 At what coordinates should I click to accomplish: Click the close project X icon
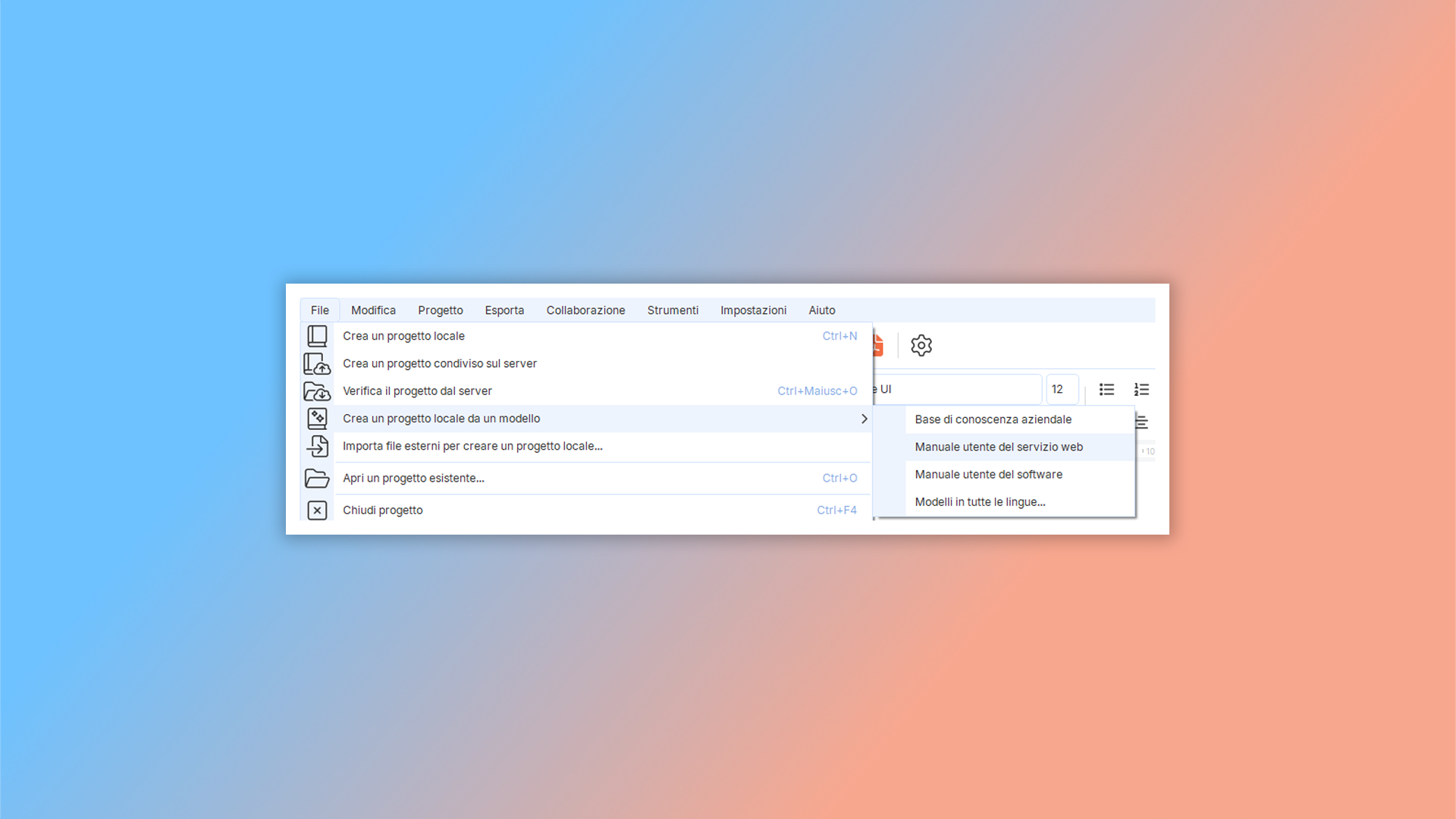tap(317, 510)
